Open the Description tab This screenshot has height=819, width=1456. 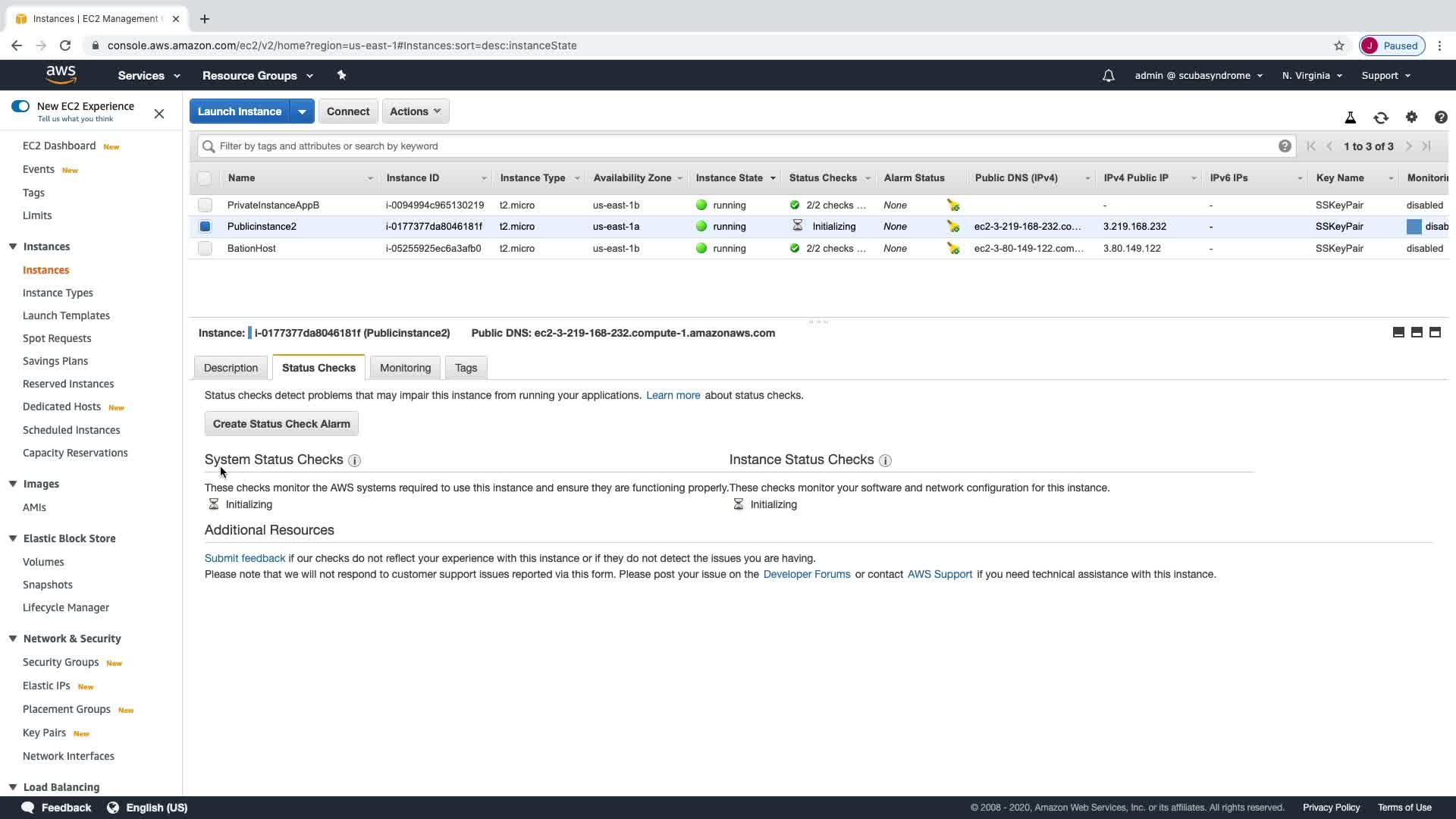pyautogui.click(x=231, y=368)
